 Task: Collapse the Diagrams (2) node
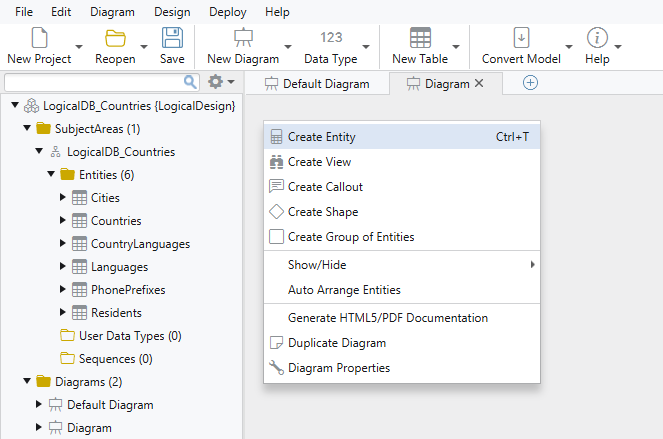(x=27, y=381)
